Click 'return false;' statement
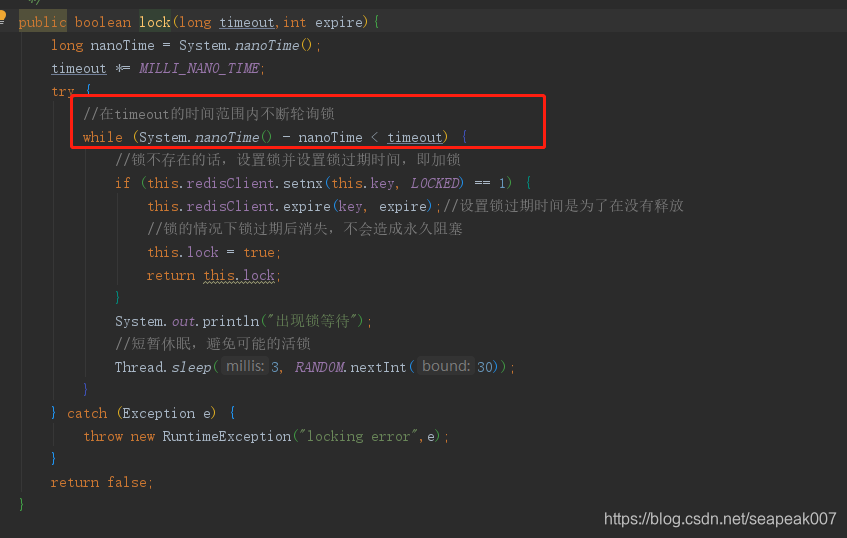 (x=102, y=482)
